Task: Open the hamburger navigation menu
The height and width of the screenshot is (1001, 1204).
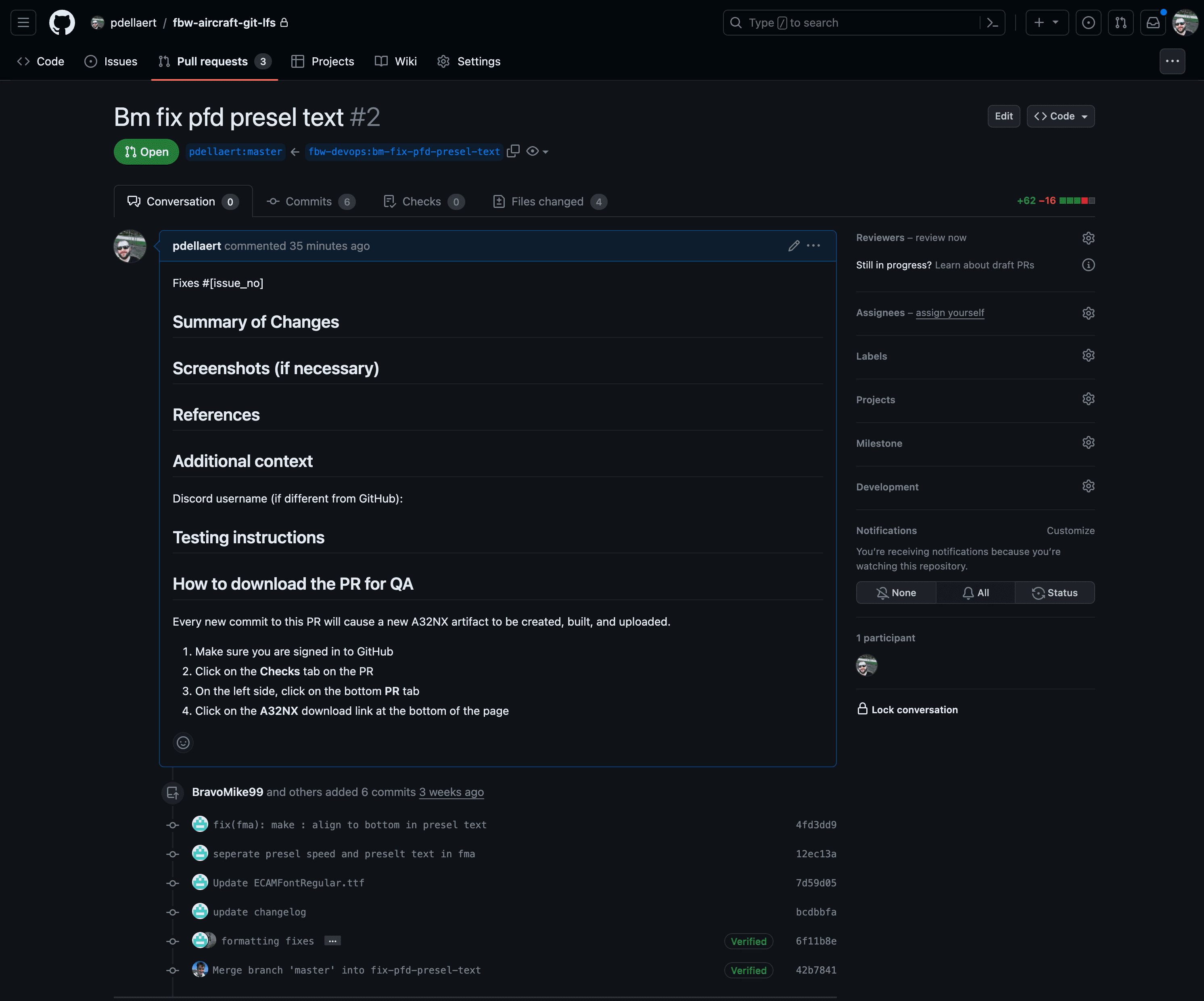Action: point(23,23)
